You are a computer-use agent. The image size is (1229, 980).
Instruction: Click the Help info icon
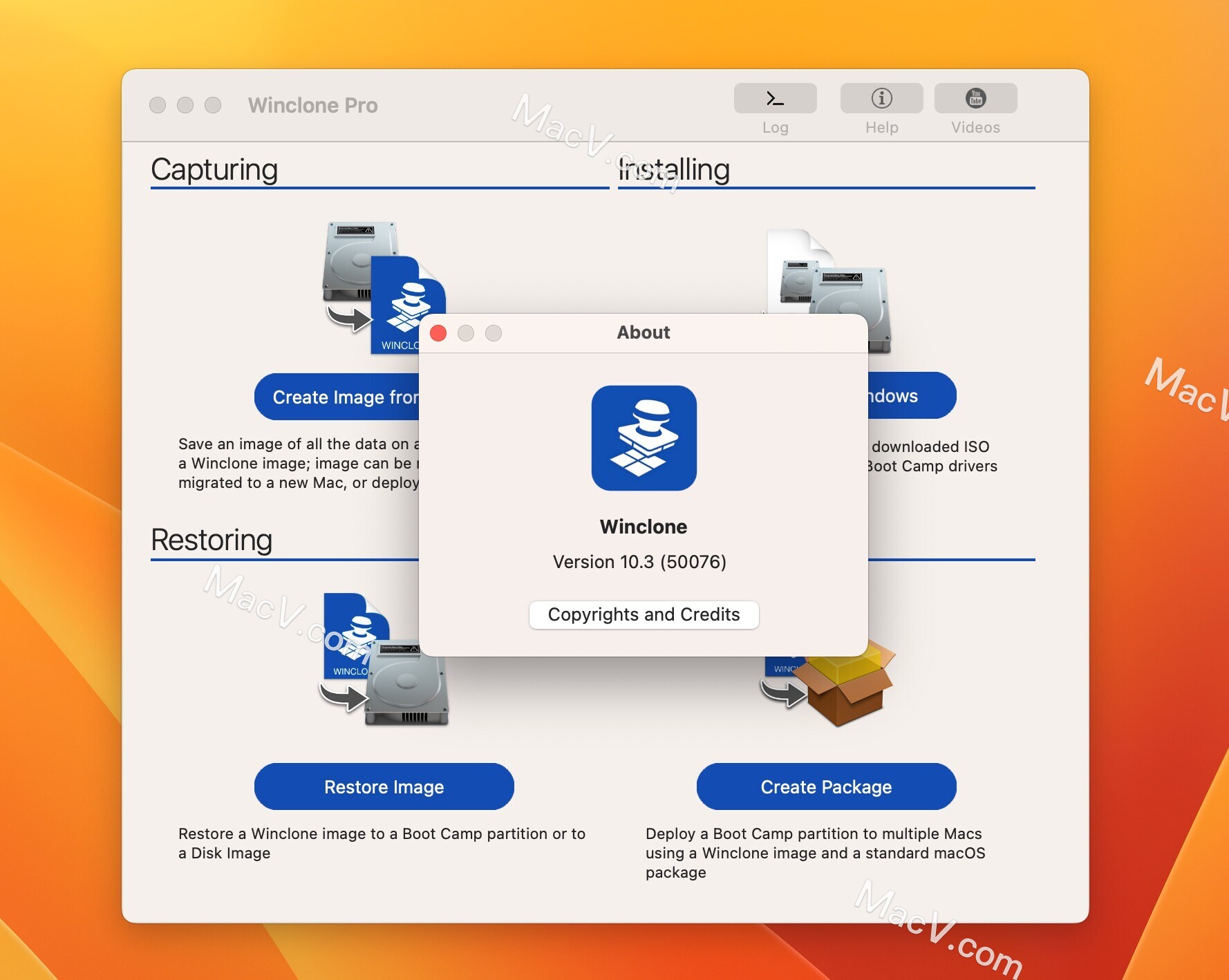[881, 98]
